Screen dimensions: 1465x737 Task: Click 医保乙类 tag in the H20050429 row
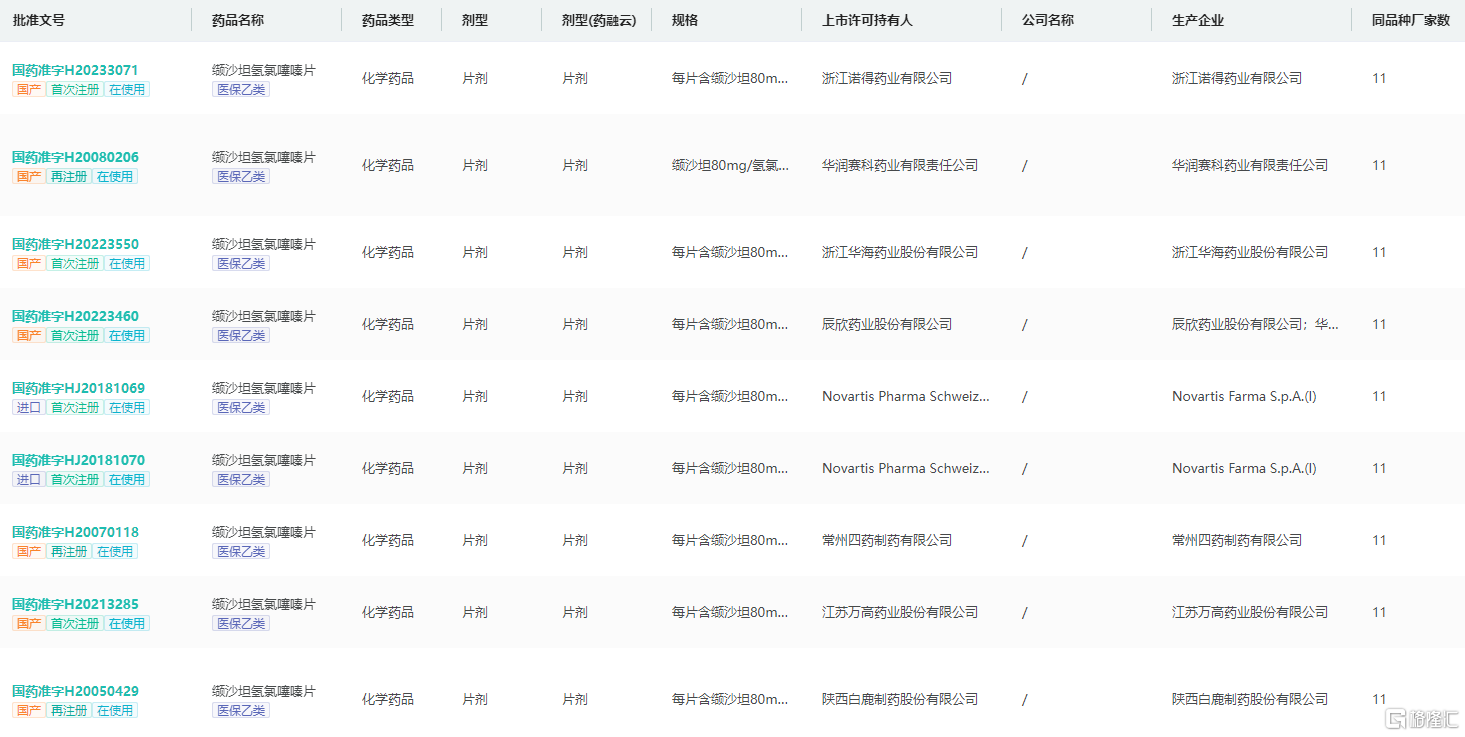[x=241, y=710]
